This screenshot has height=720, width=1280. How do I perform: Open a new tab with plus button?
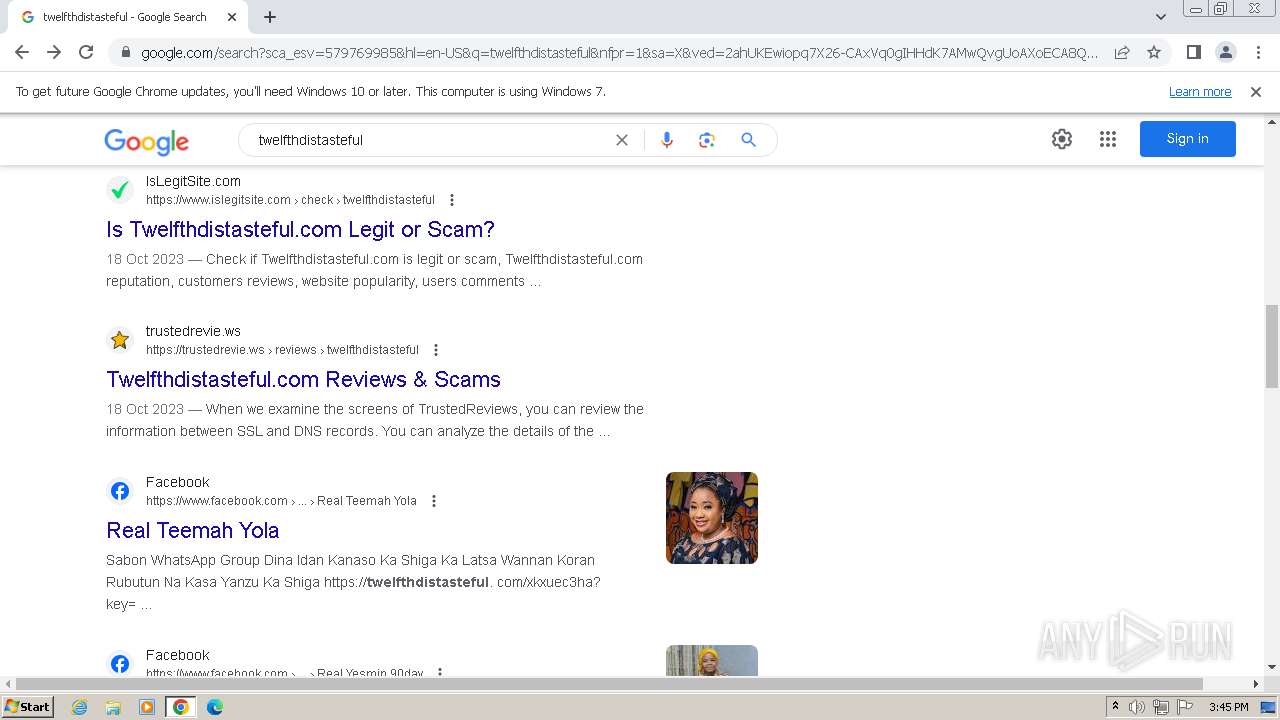pyautogui.click(x=270, y=17)
